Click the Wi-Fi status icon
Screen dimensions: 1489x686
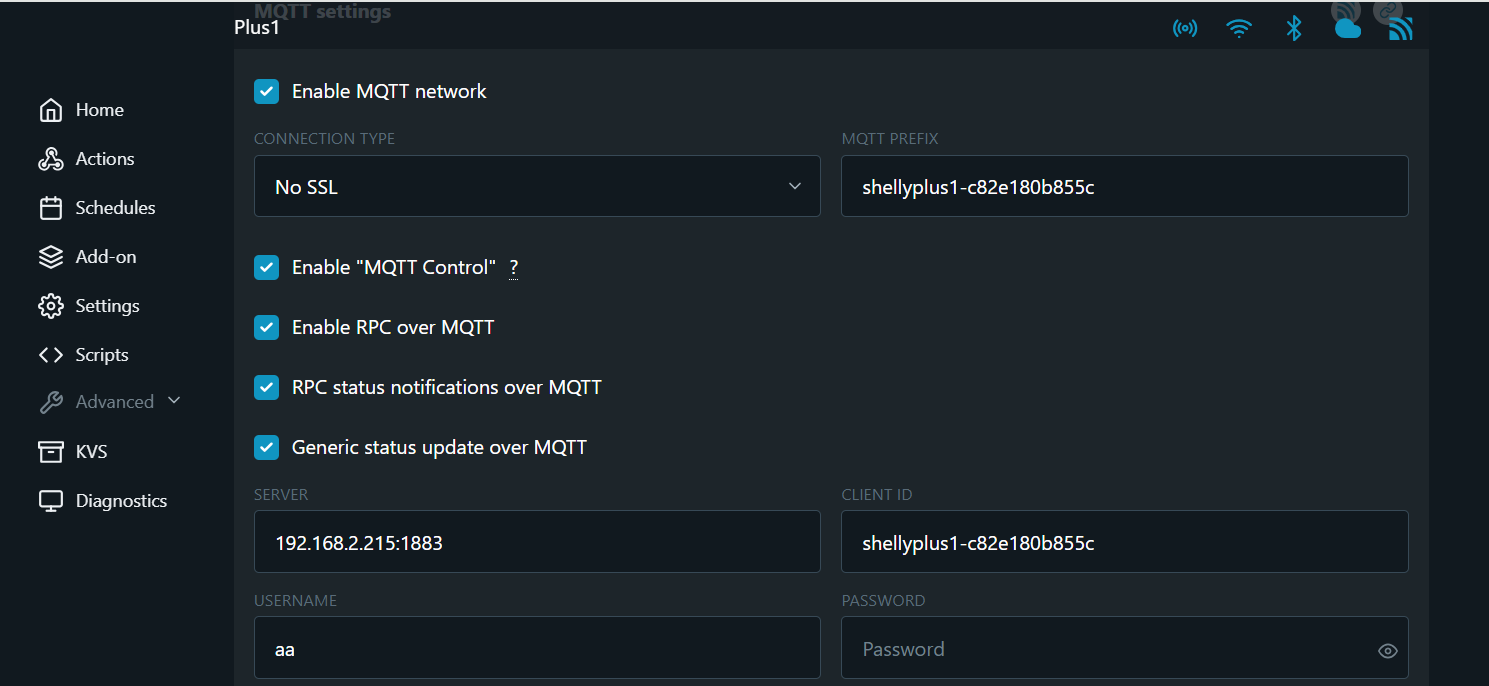[x=1239, y=28]
